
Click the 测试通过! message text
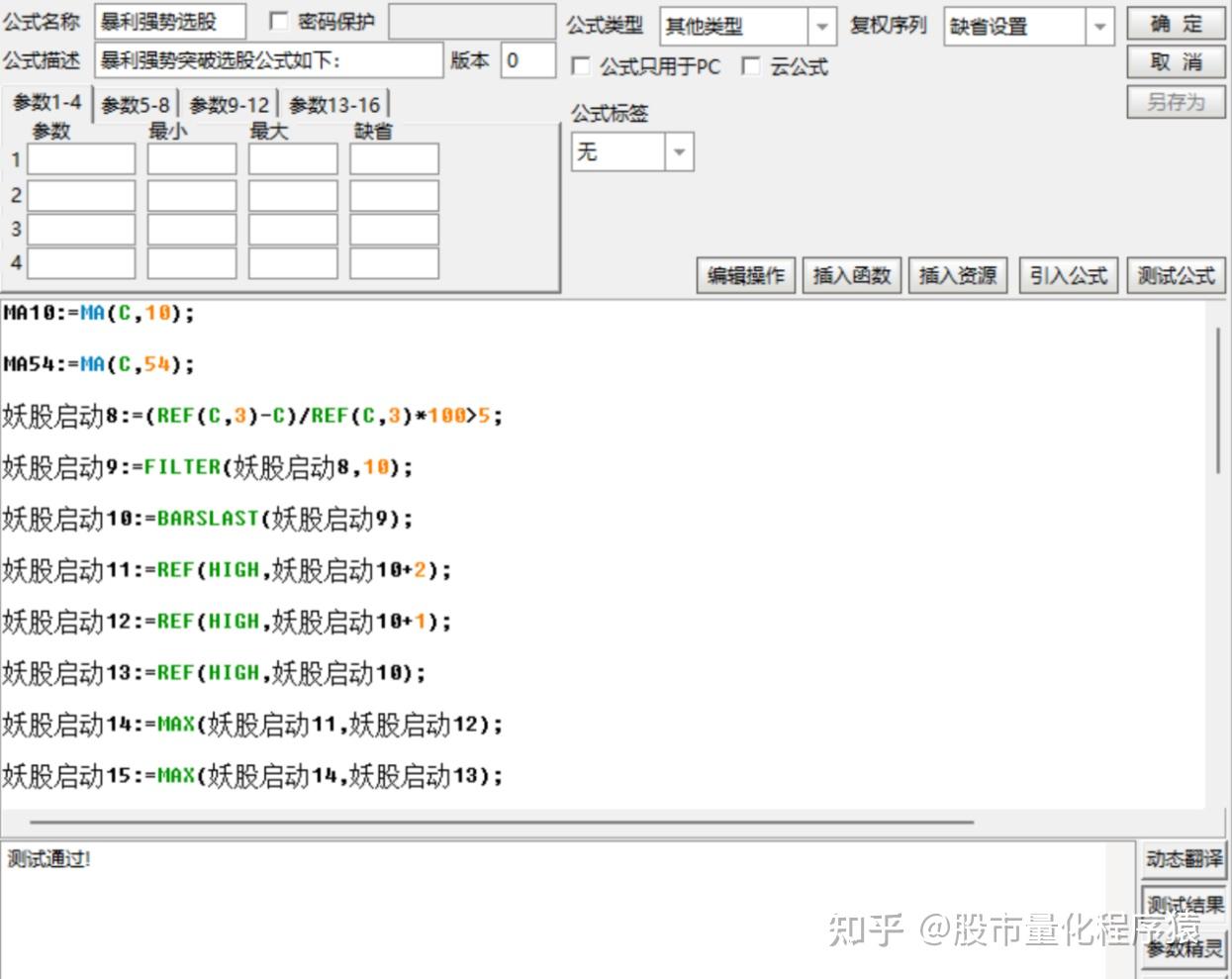[48, 858]
